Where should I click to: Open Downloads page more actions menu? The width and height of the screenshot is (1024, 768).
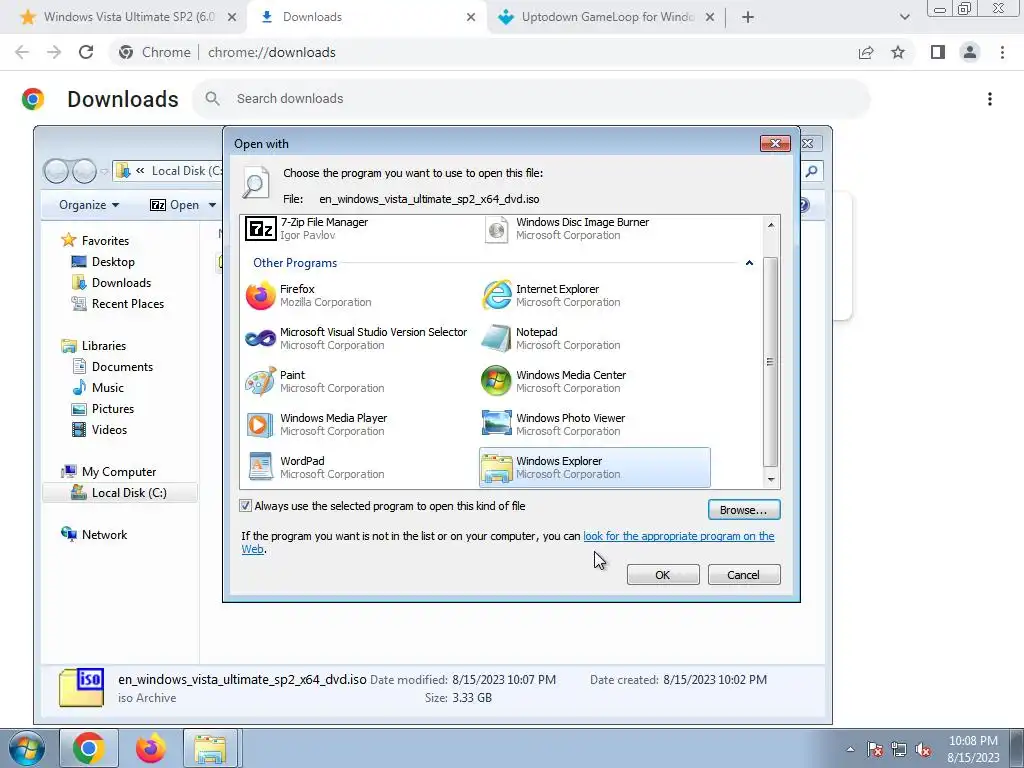990,99
